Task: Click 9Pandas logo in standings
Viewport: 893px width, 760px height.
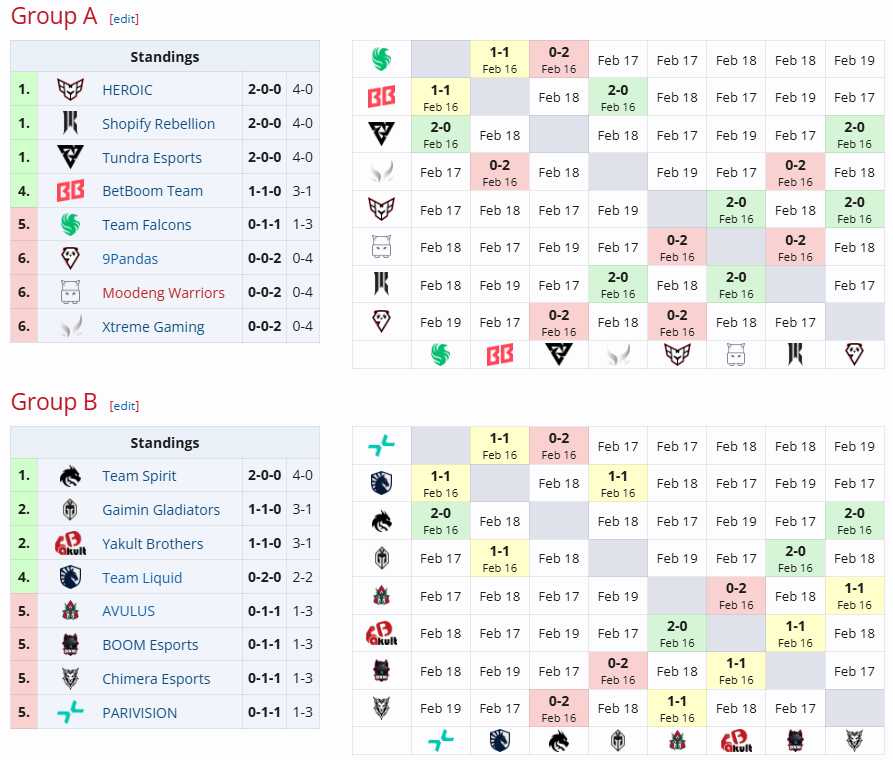Action: pyautogui.click(x=71, y=258)
